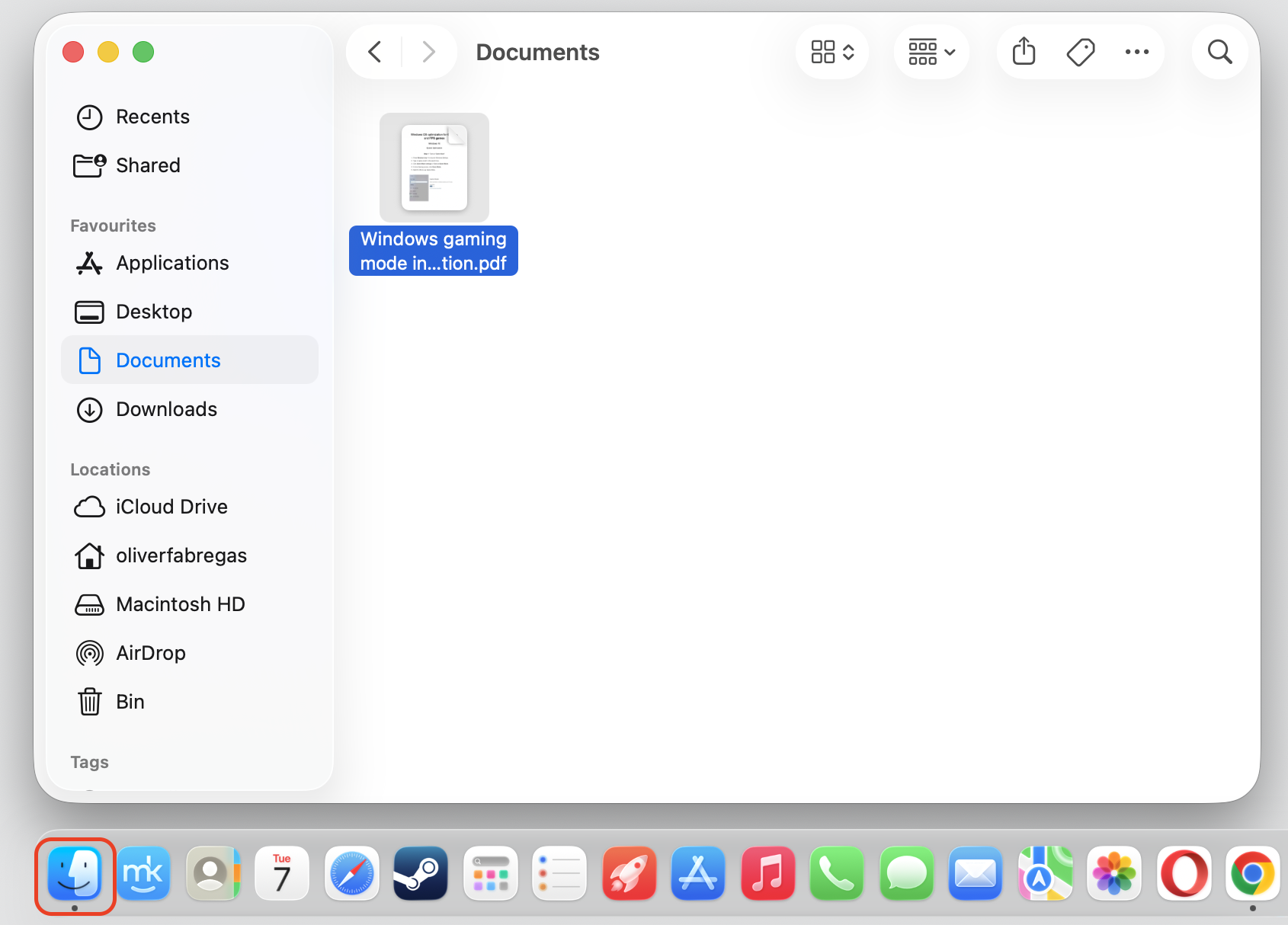Open Bin in the sidebar
This screenshot has width=1288, height=925.
pyautogui.click(x=190, y=702)
